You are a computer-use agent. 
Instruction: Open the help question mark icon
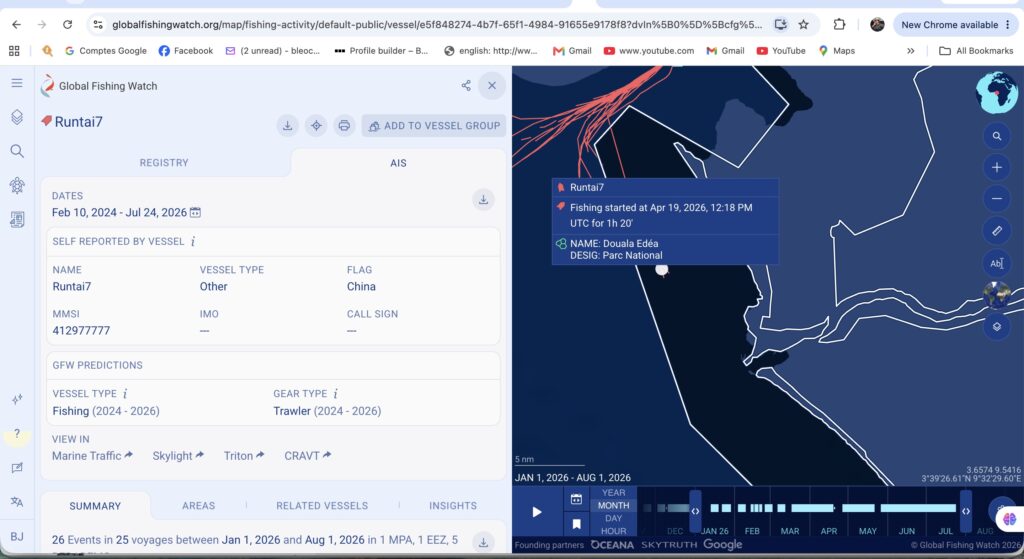coord(17,434)
